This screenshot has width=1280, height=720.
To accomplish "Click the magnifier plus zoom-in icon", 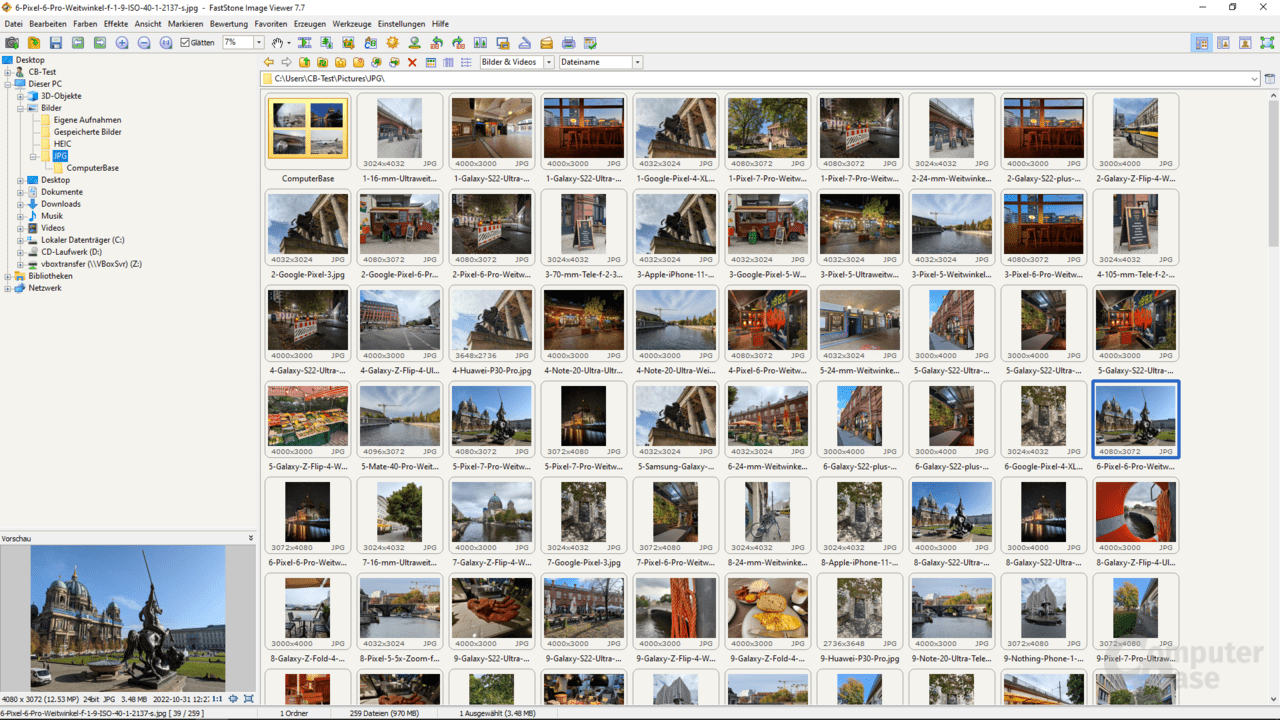I will coord(122,43).
